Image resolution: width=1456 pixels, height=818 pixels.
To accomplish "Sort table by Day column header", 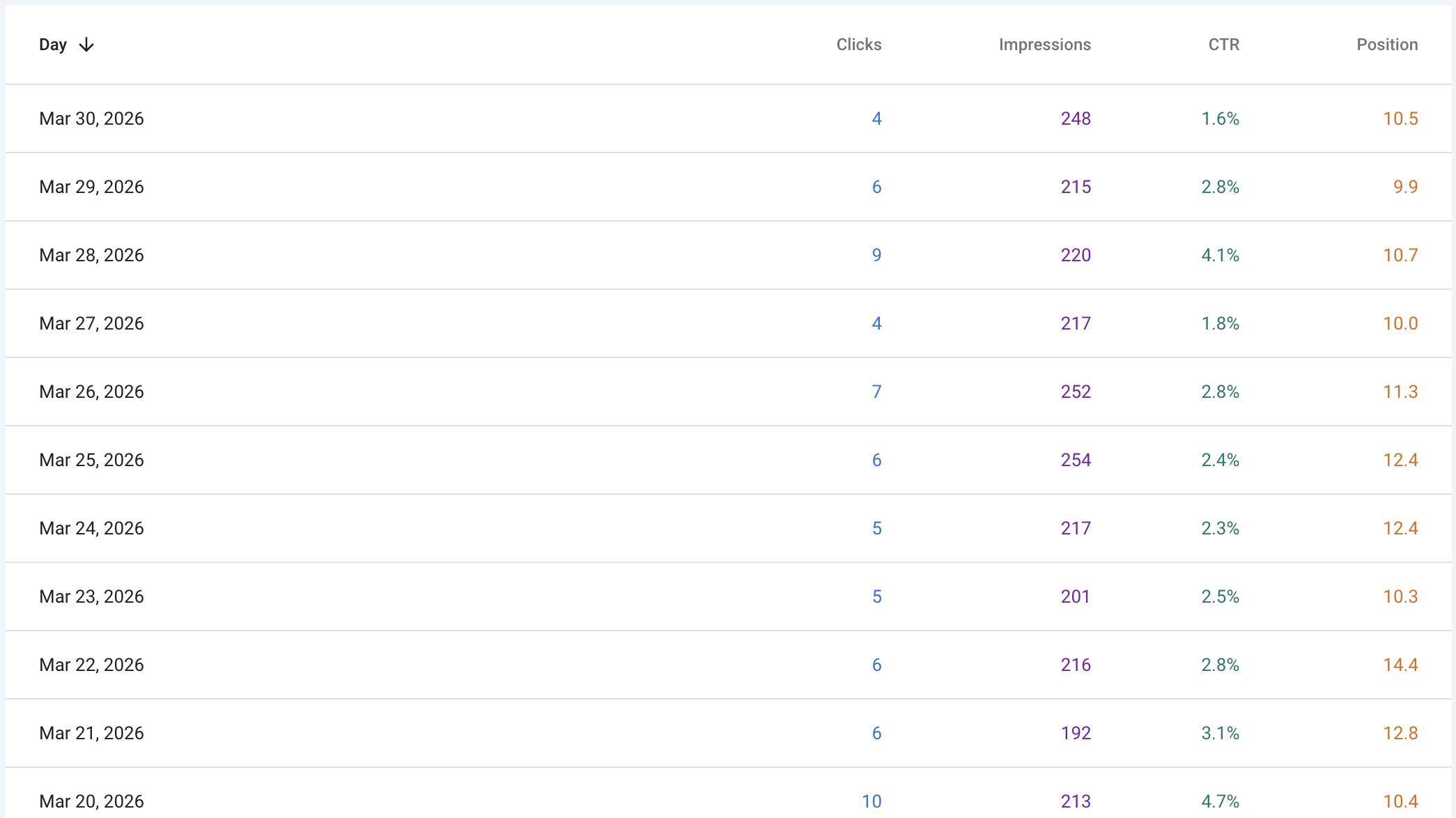I will pyautogui.click(x=53, y=45).
